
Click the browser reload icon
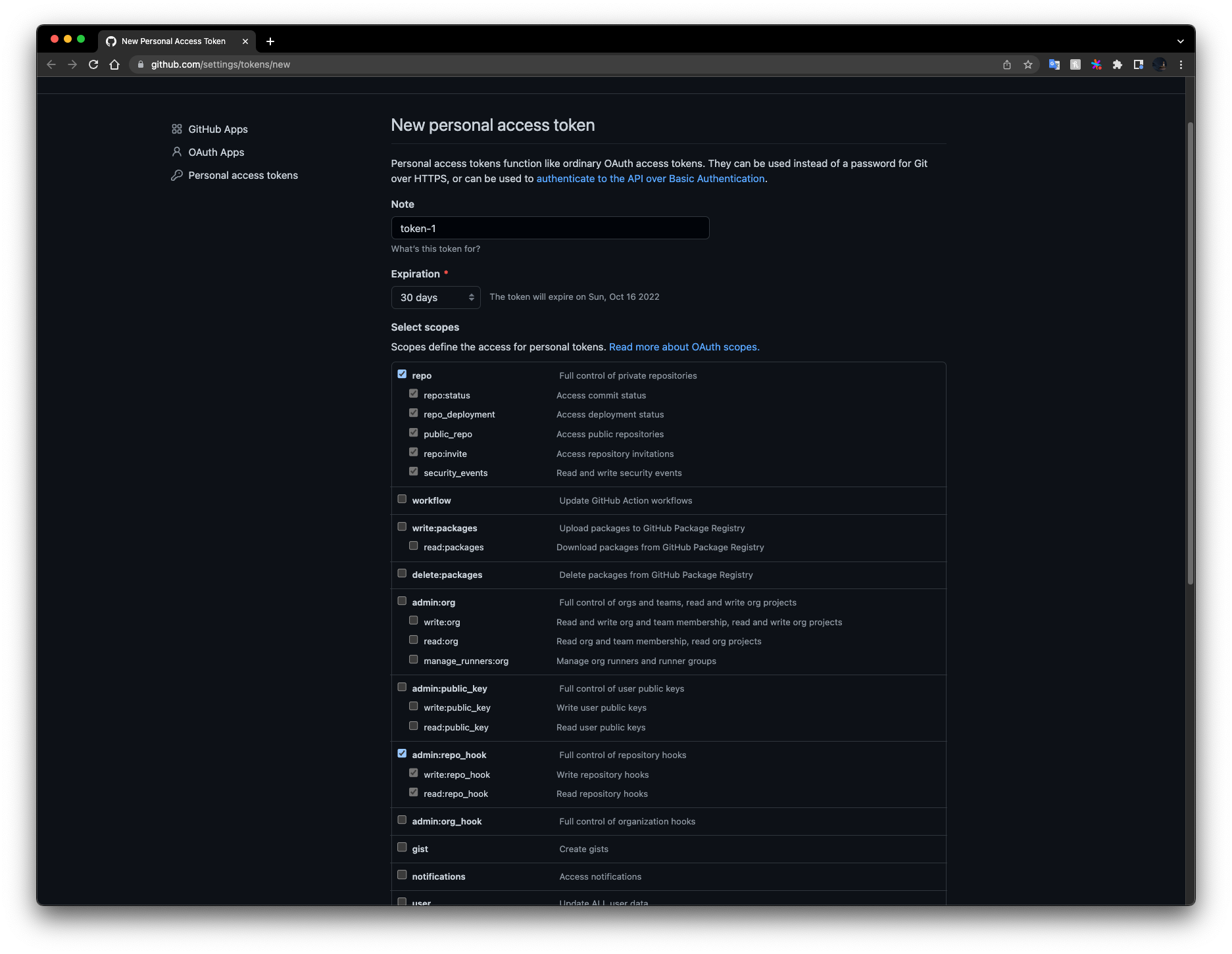(x=93, y=64)
